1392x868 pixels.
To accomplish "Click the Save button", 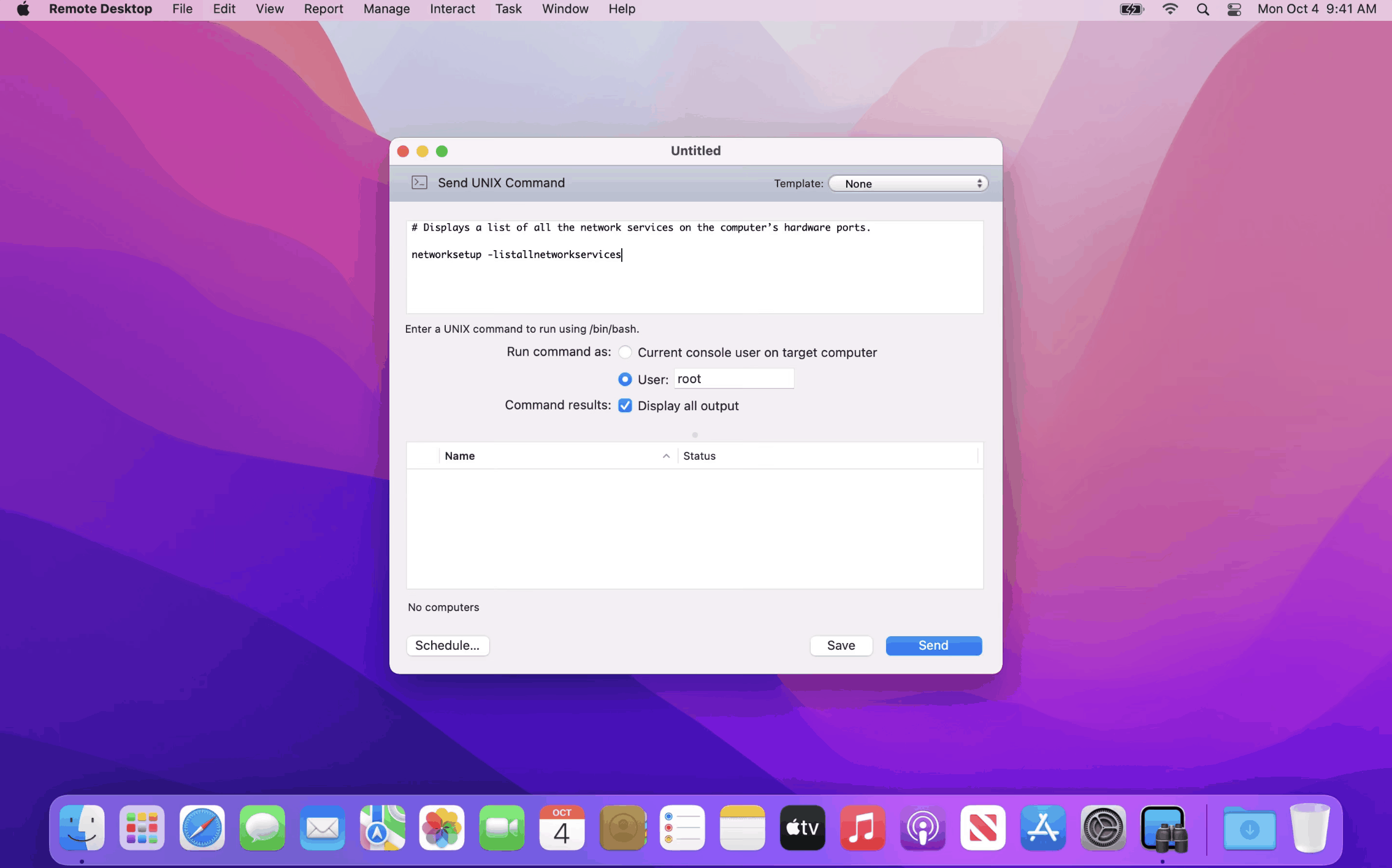I will coord(841,645).
